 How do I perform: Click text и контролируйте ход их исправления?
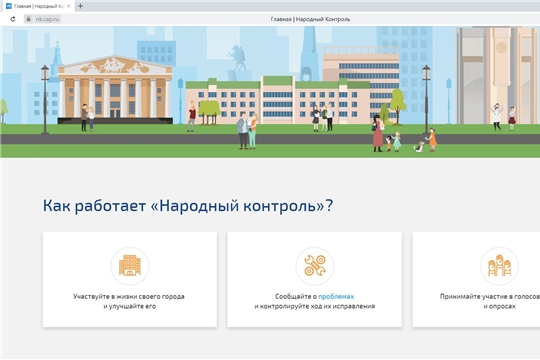315,306
